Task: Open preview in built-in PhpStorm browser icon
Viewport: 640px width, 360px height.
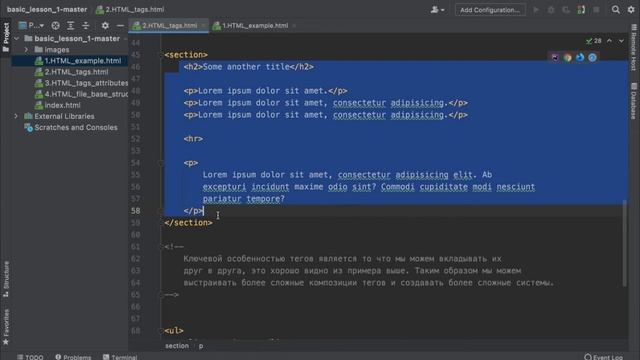Action: point(555,58)
